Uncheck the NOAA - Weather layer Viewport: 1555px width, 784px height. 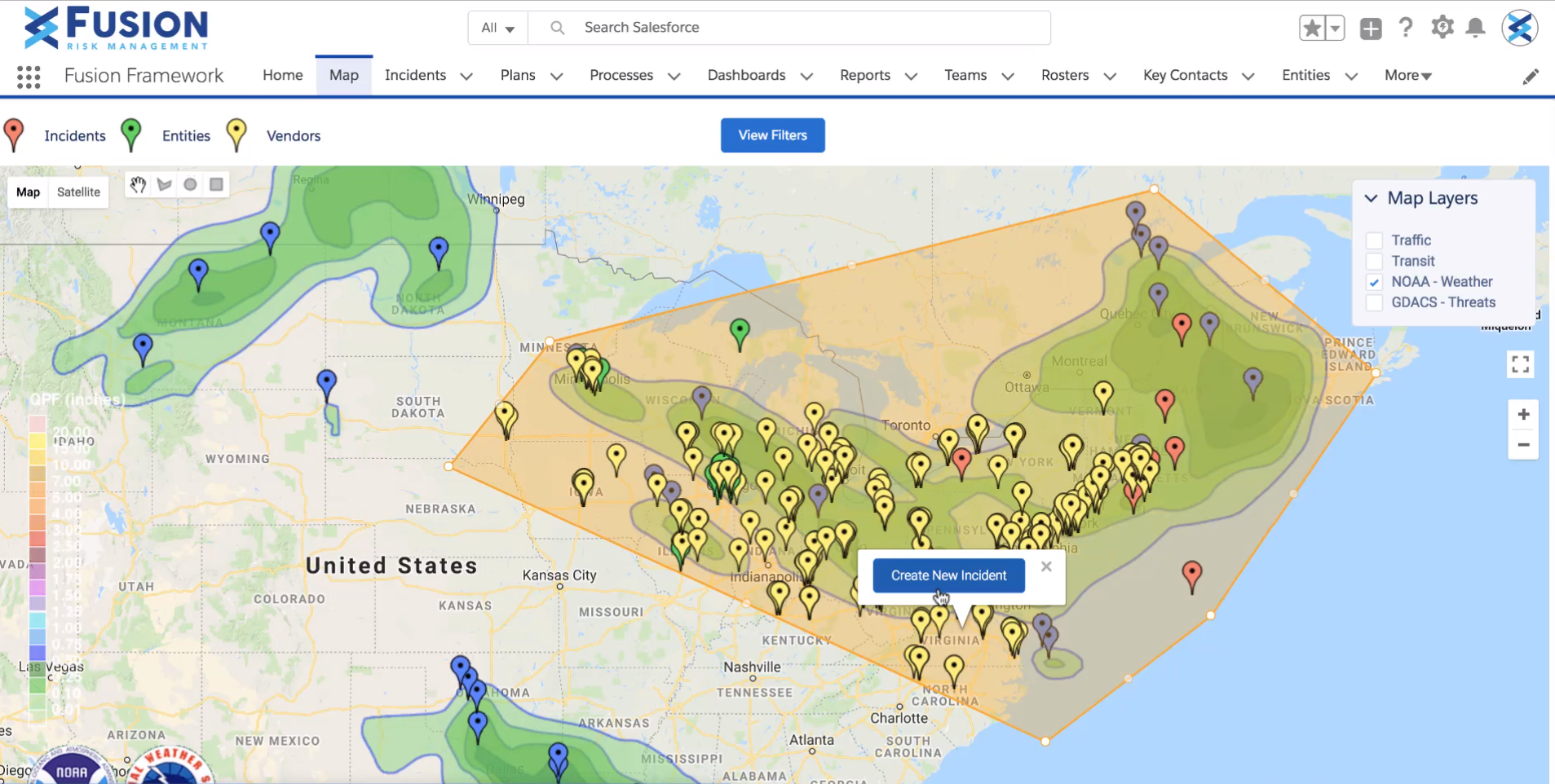click(x=1374, y=282)
